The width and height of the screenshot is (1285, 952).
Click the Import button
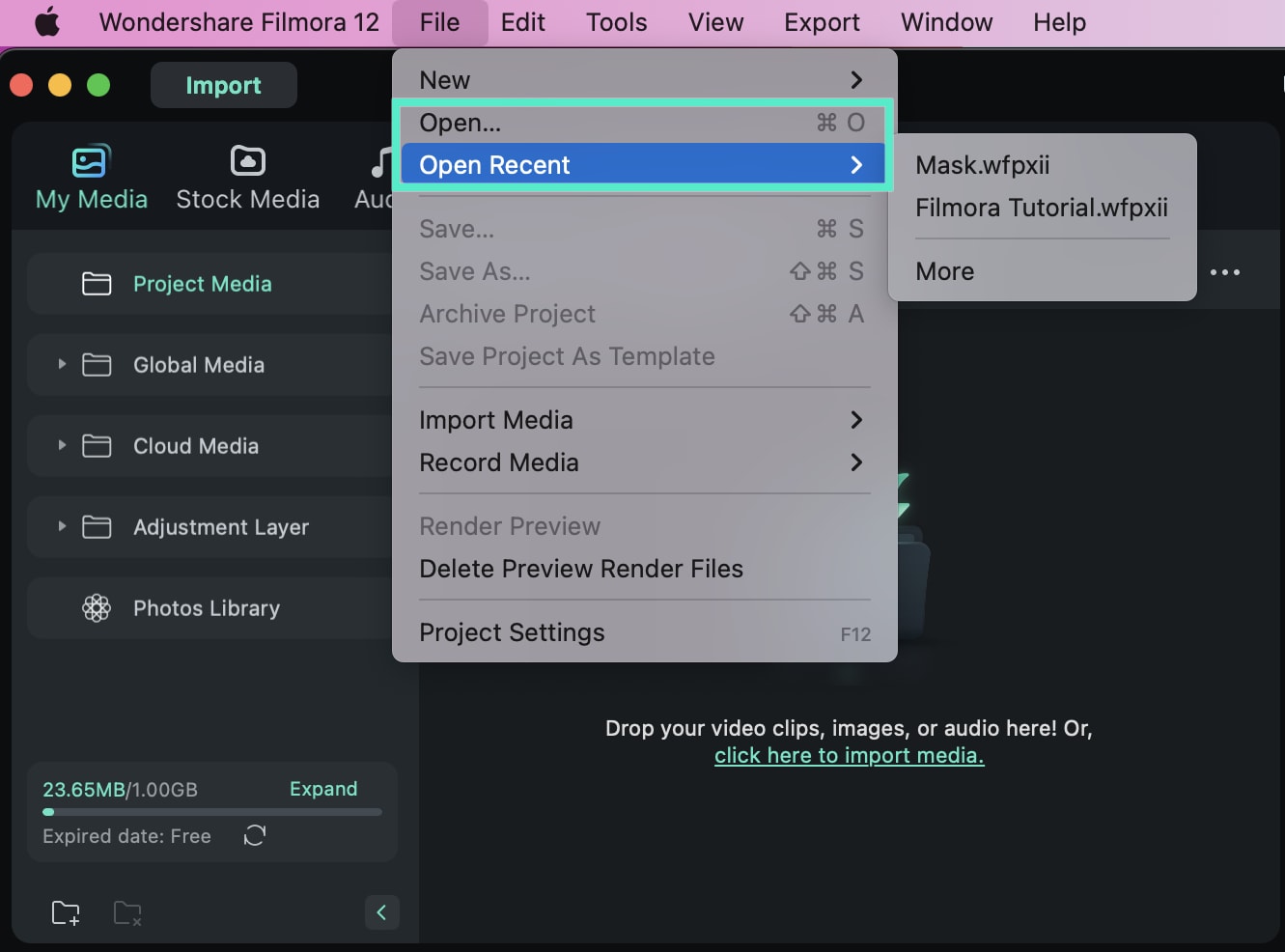point(223,85)
